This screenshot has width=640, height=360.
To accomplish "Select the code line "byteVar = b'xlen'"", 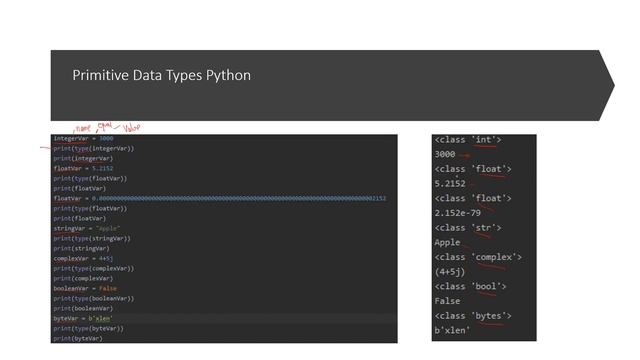I will (83, 318).
